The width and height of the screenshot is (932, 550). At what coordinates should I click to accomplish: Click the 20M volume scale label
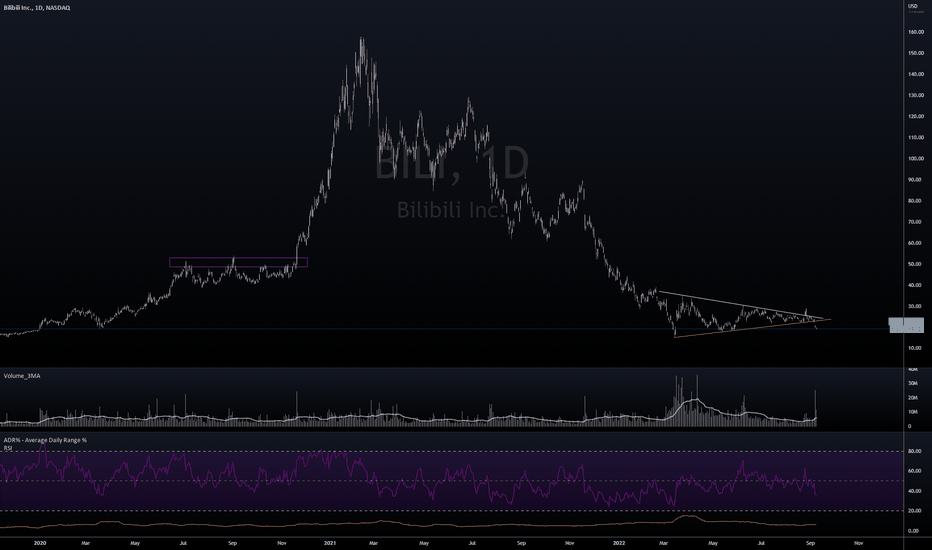click(x=912, y=398)
